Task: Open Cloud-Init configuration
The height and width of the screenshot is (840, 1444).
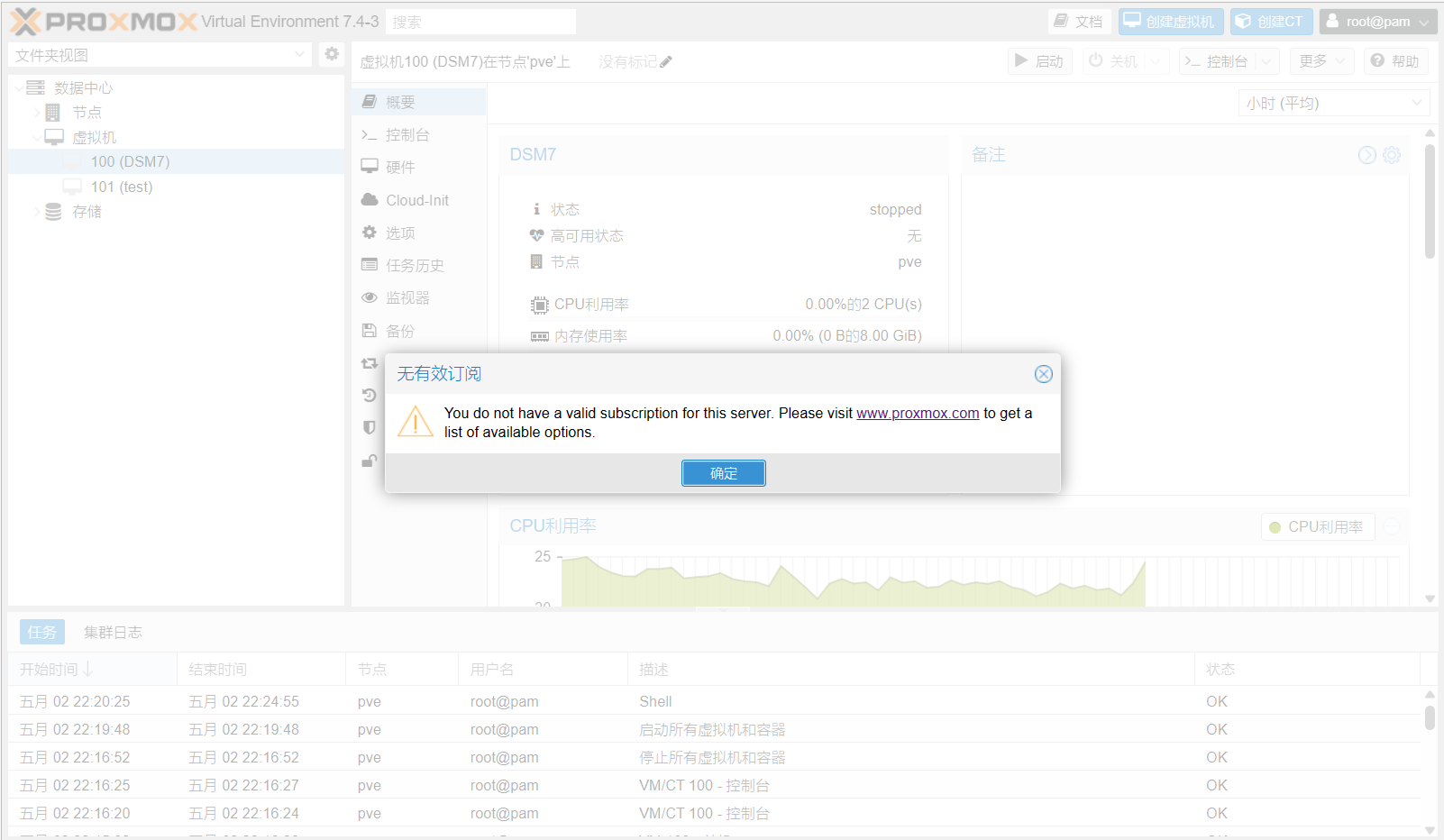Action: click(x=416, y=200)
